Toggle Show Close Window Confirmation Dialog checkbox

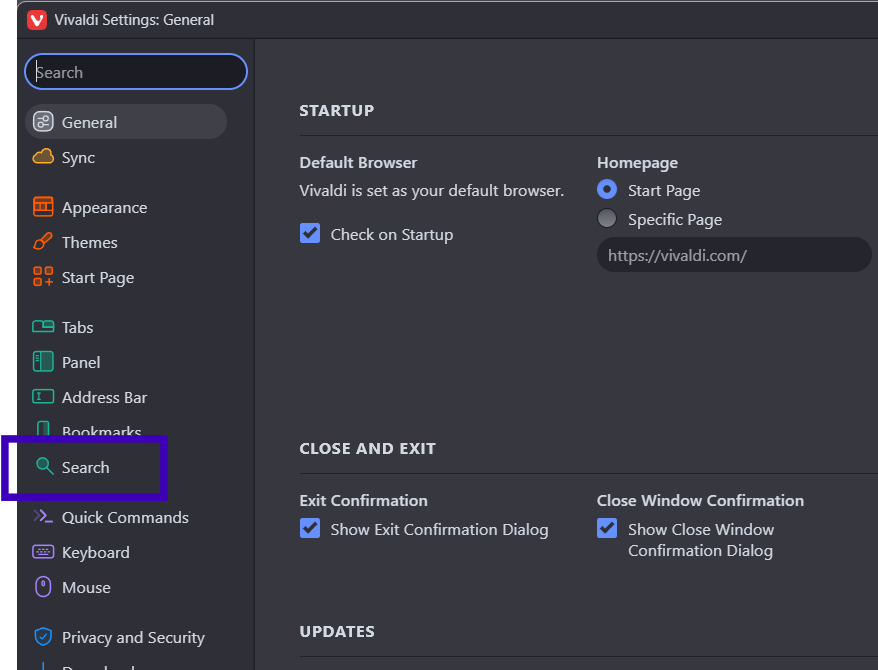607,529
